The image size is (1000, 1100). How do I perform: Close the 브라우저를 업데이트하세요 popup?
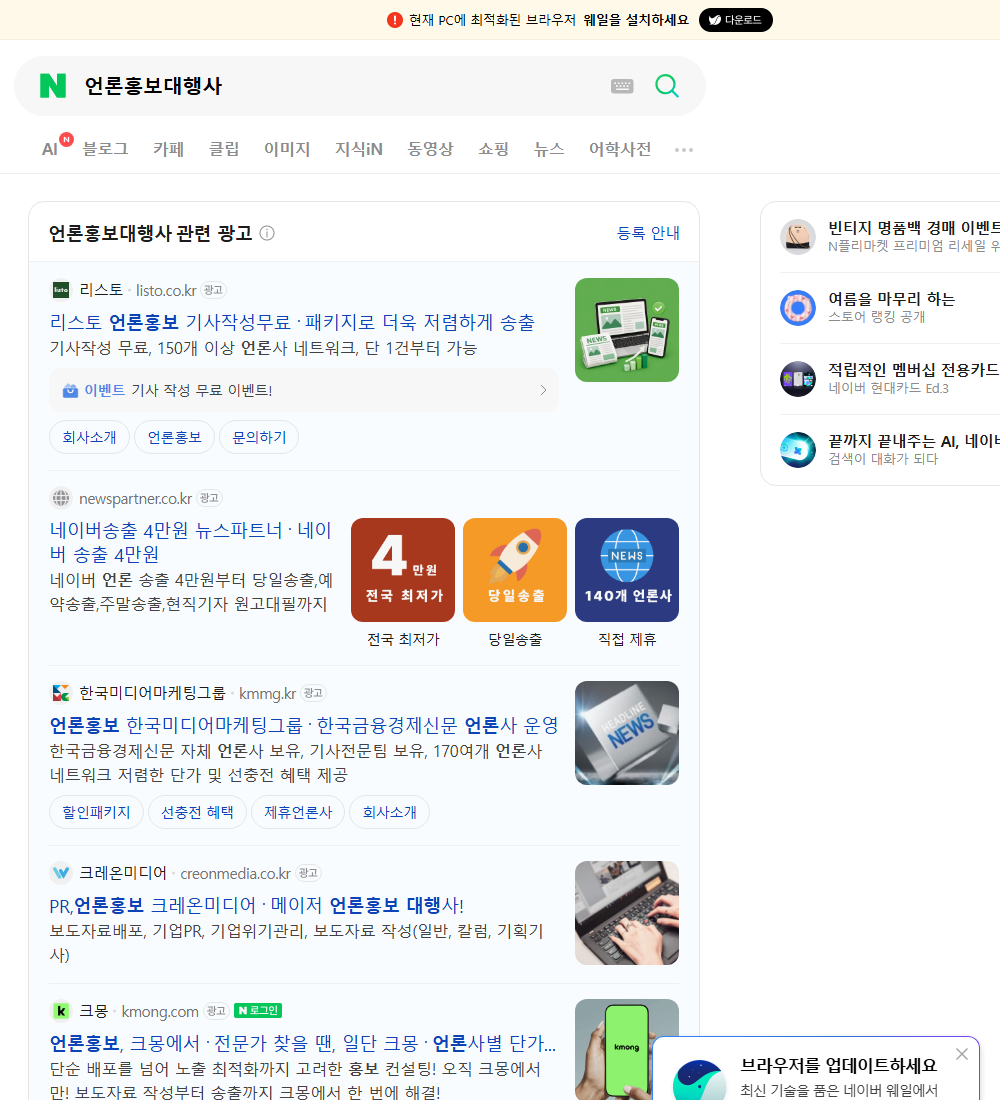tap(961, 1054)
